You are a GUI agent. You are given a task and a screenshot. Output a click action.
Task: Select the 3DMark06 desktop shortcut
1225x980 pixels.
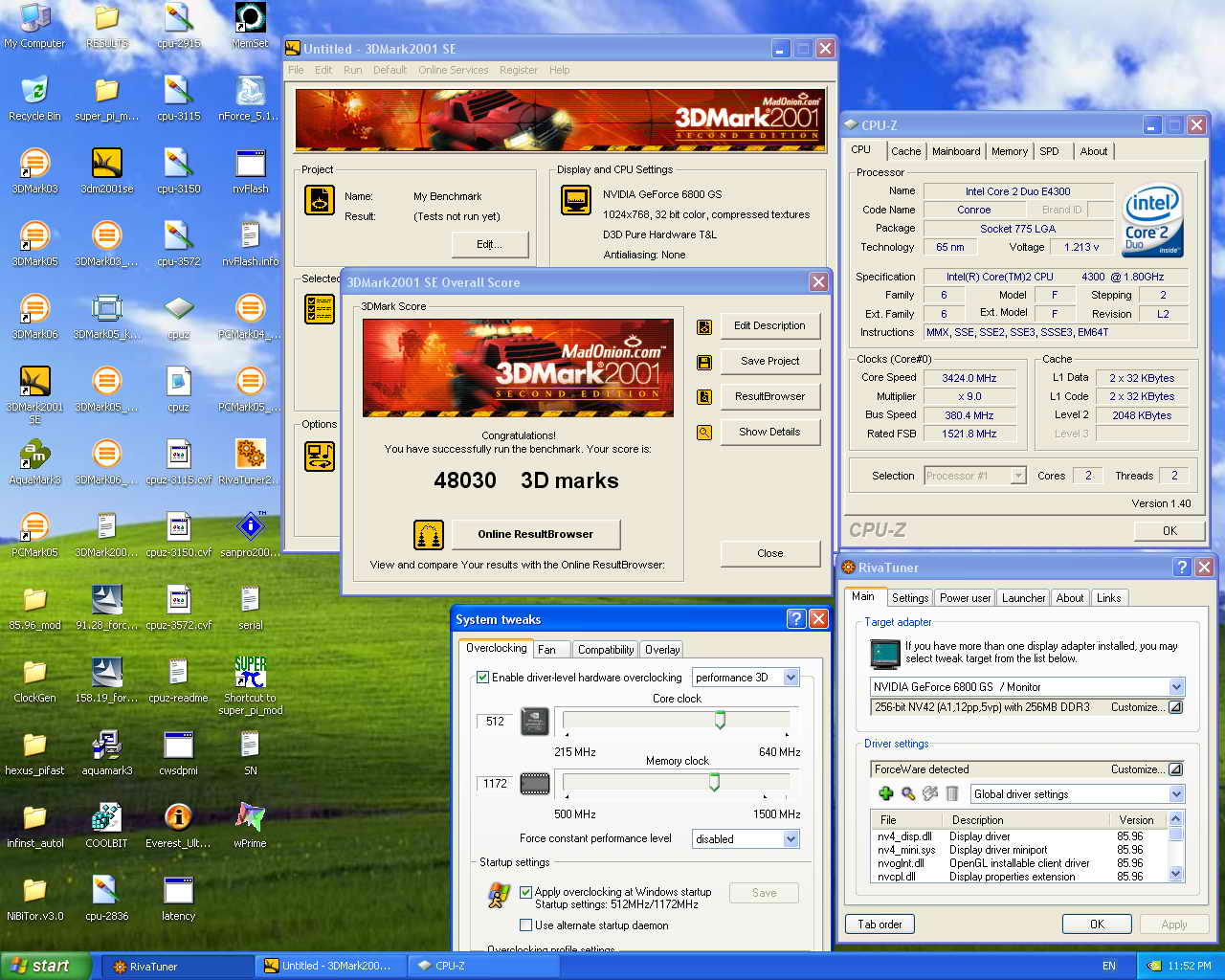pos(34,317)
